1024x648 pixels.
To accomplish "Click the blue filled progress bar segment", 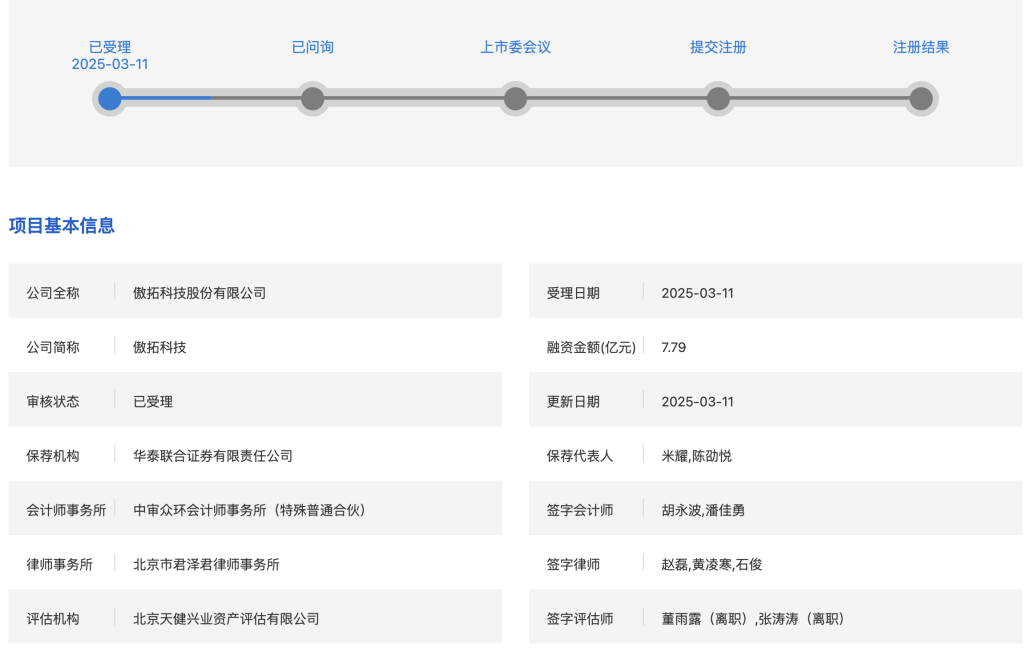I will coord(167,98).
